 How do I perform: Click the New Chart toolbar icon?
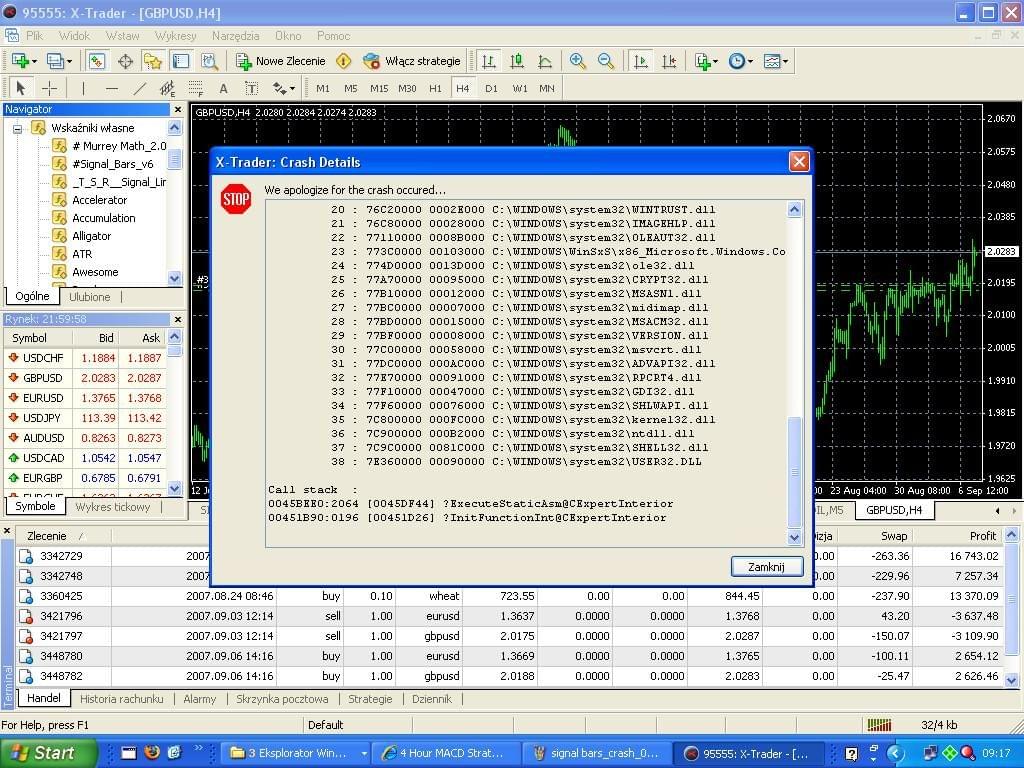(x=19, y=61)
